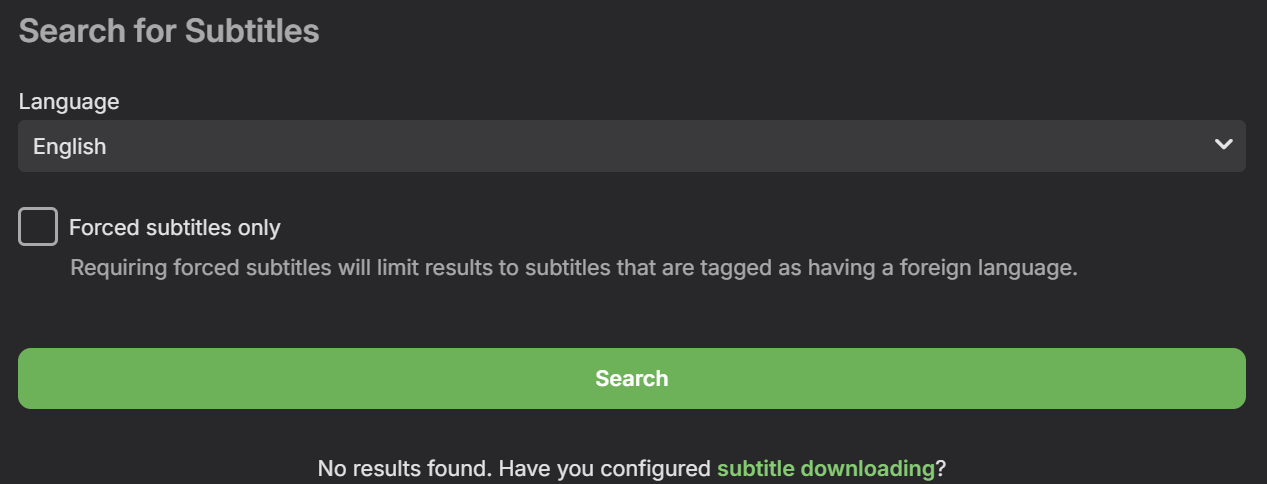1267x484 pixels.
Task: Open the 'subtitle downloading' link
Action: click(825, 468)
